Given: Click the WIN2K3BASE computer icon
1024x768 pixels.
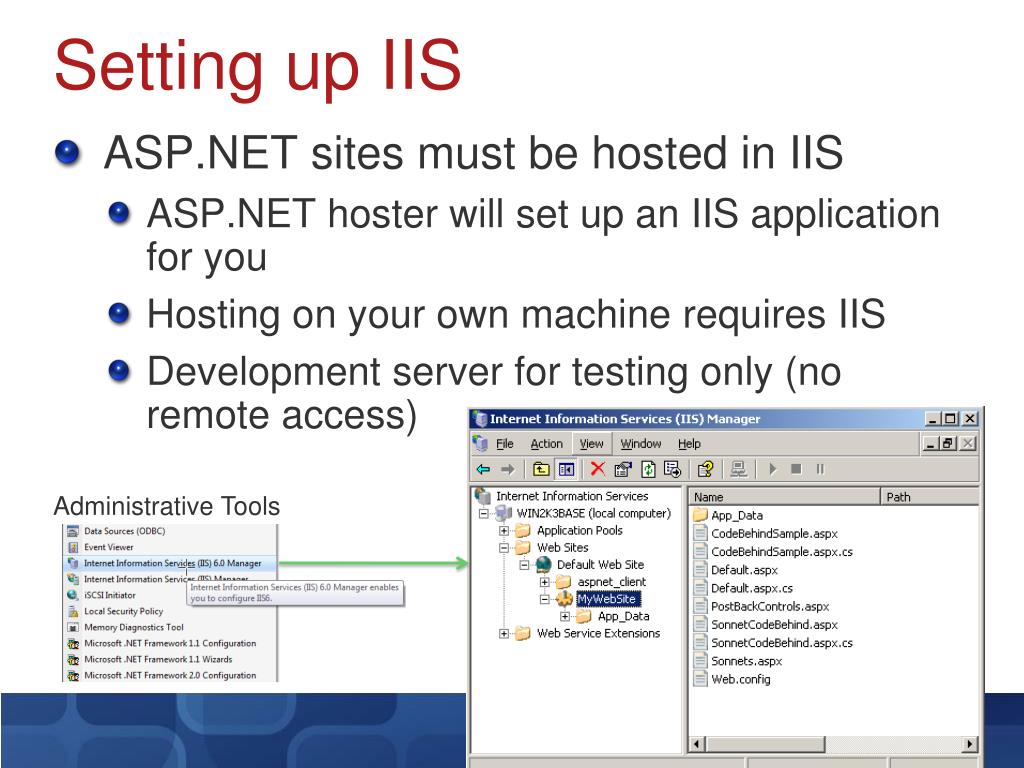Looking at the screenshot, I should [x=504, y=513].
